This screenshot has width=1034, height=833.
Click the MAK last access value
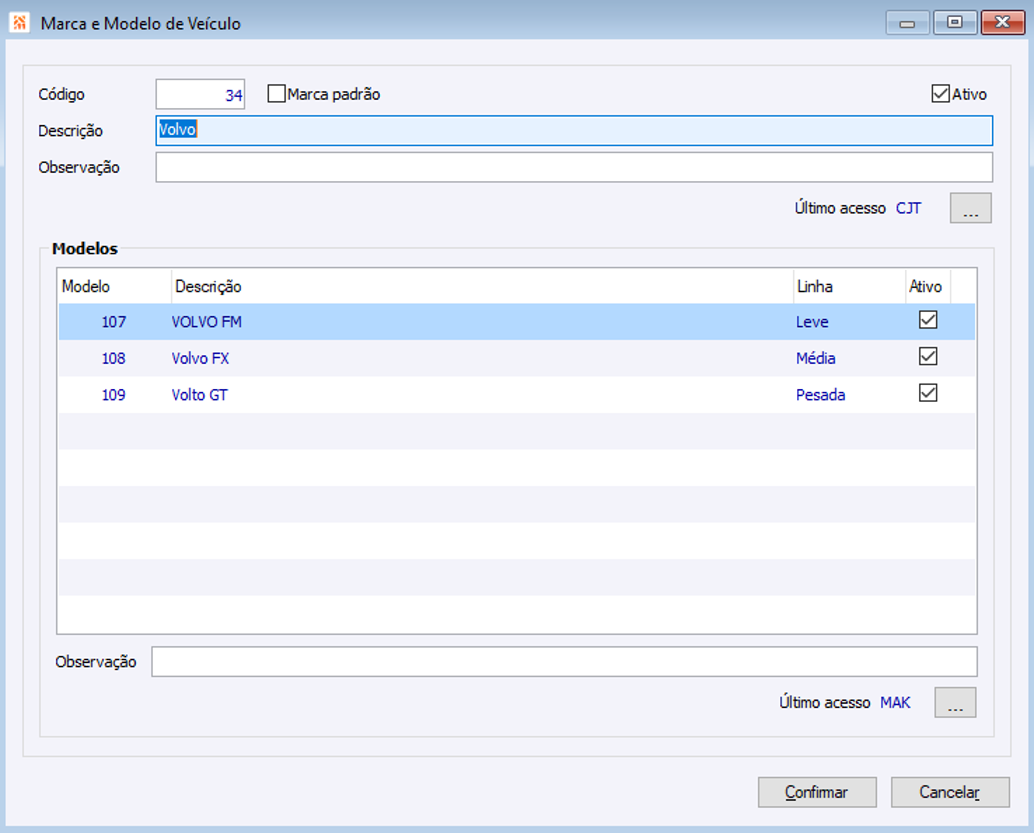pyautogui.click(x=895, y=702)
